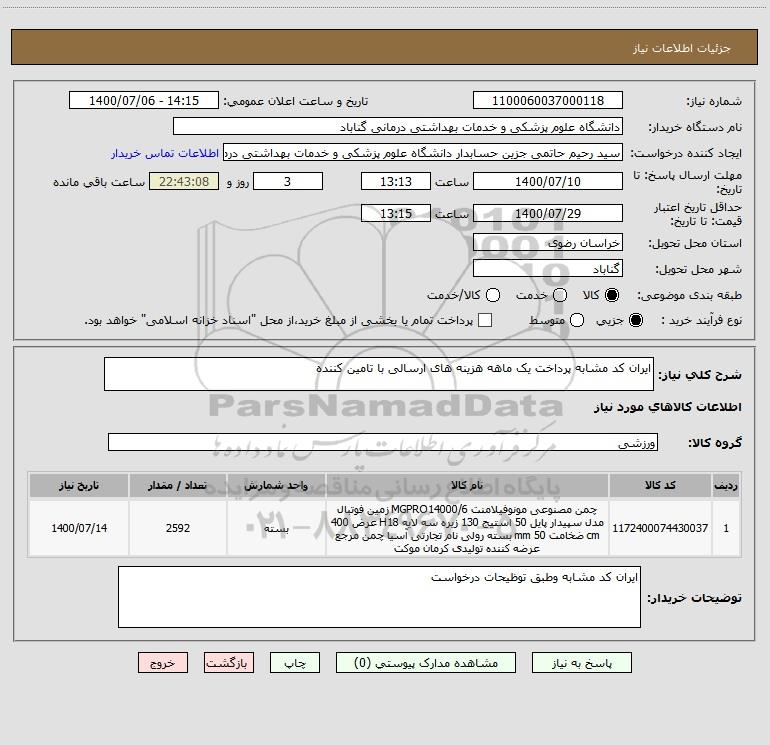Click the شرح کلی نیاز description box

click(379, 374)
